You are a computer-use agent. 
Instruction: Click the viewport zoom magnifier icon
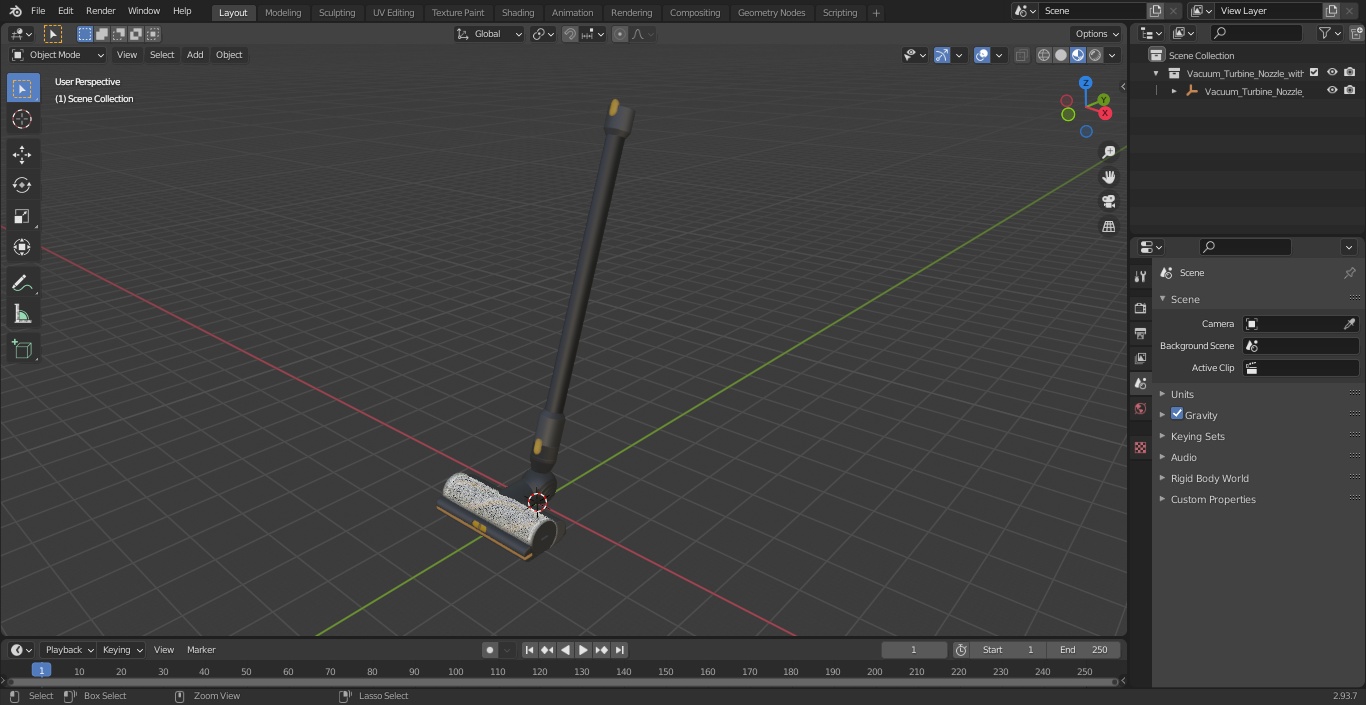(1108, 152)
